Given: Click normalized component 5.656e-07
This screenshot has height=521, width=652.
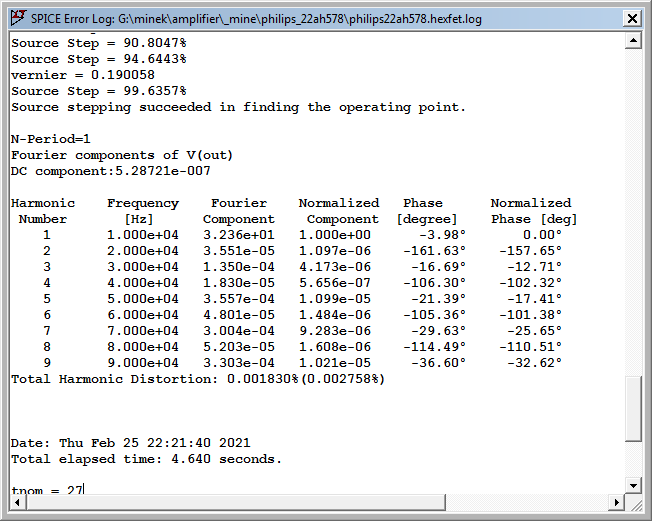Looking at the screenshot, I should [x=335, y=283].
